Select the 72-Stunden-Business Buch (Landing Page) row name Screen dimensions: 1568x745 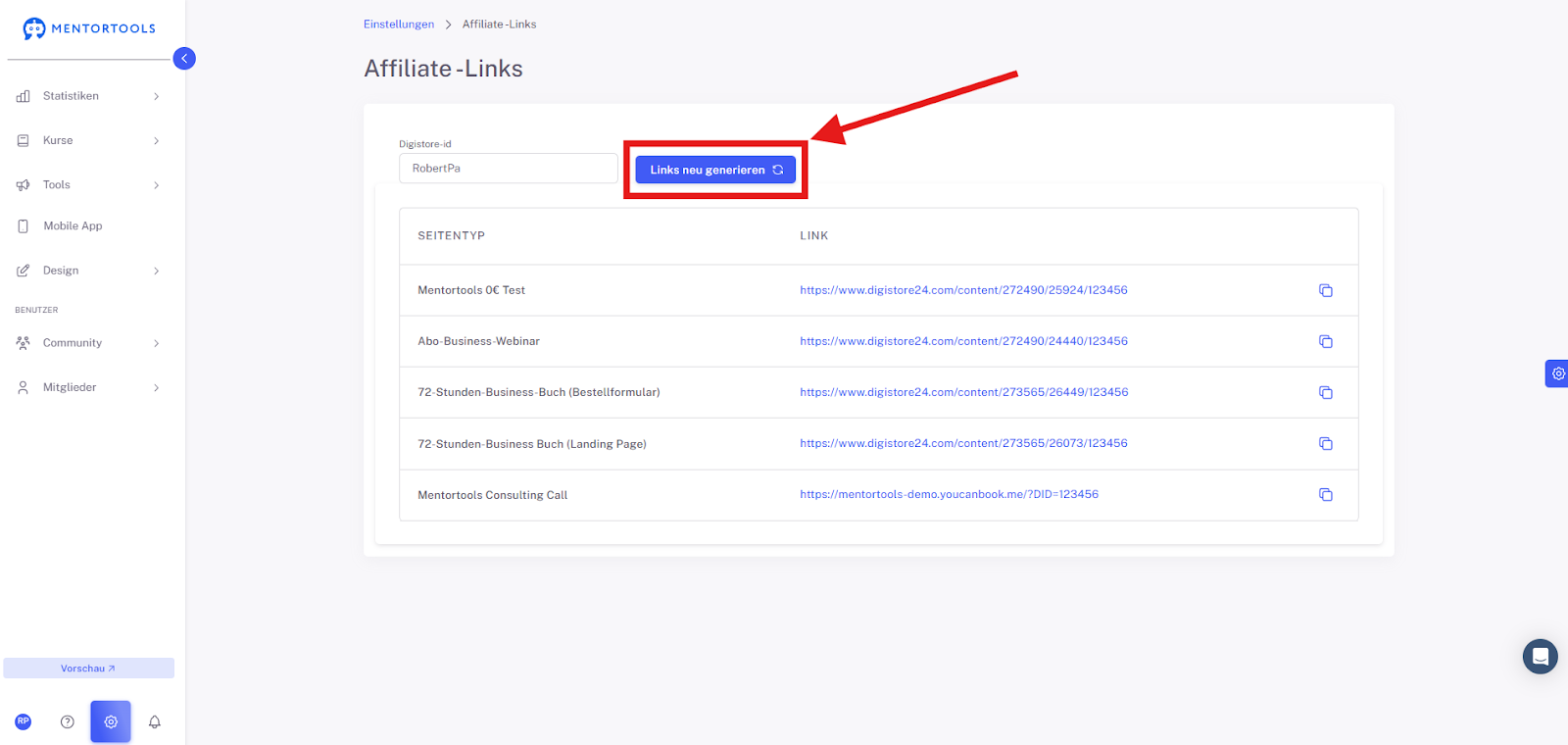tap(532, 444)
